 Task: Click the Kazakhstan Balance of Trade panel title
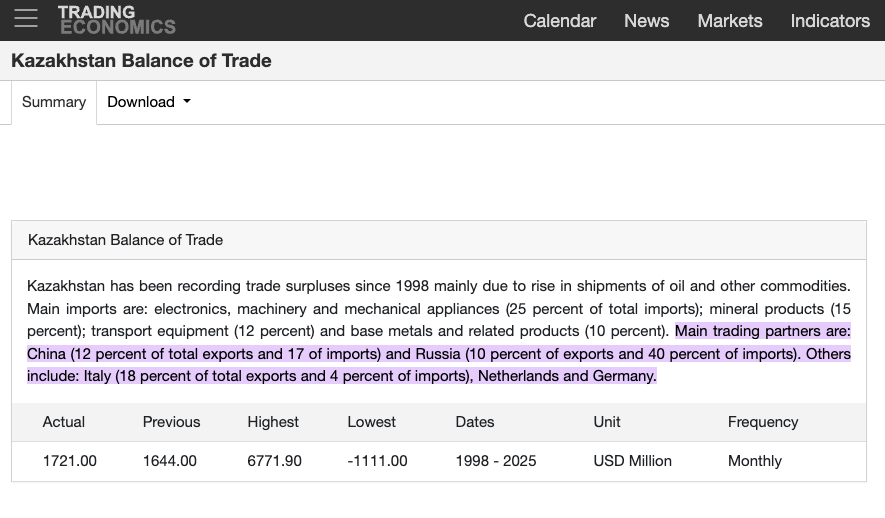(125, 240)
